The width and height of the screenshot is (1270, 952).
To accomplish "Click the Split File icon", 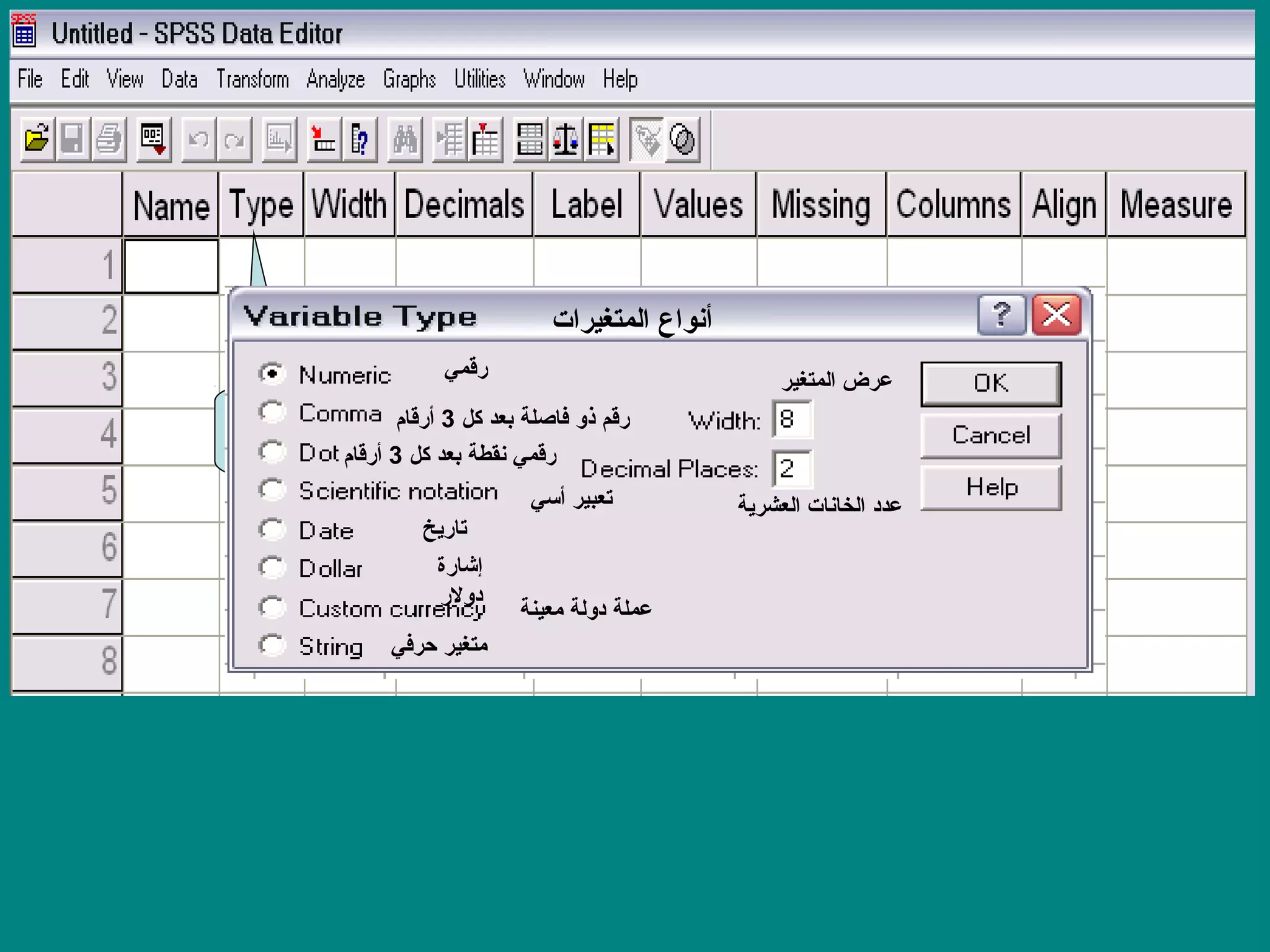I will point(530,139).
